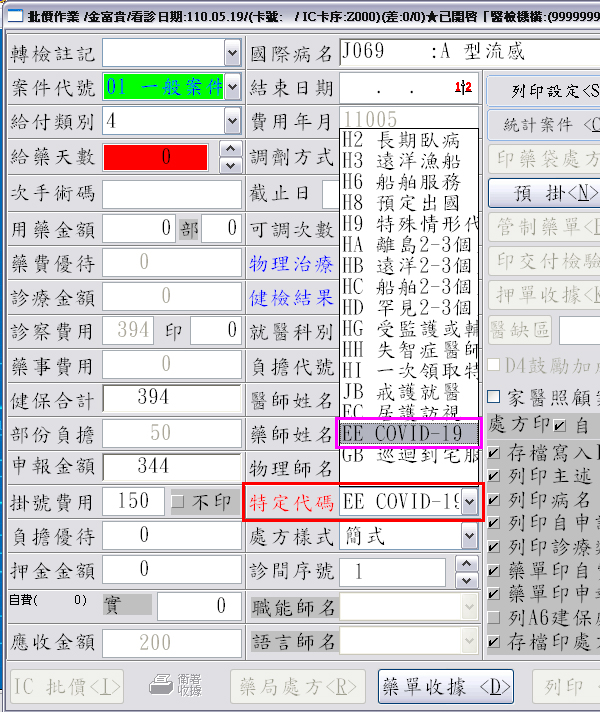Open the 處方樣式 dropdown

click(x=470, y=537)
